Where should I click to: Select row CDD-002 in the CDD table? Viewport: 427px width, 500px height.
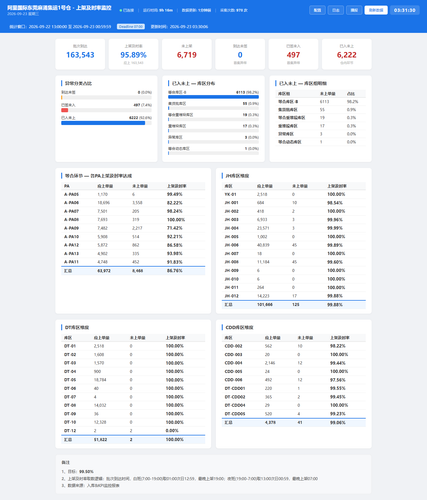pos(294,346)
